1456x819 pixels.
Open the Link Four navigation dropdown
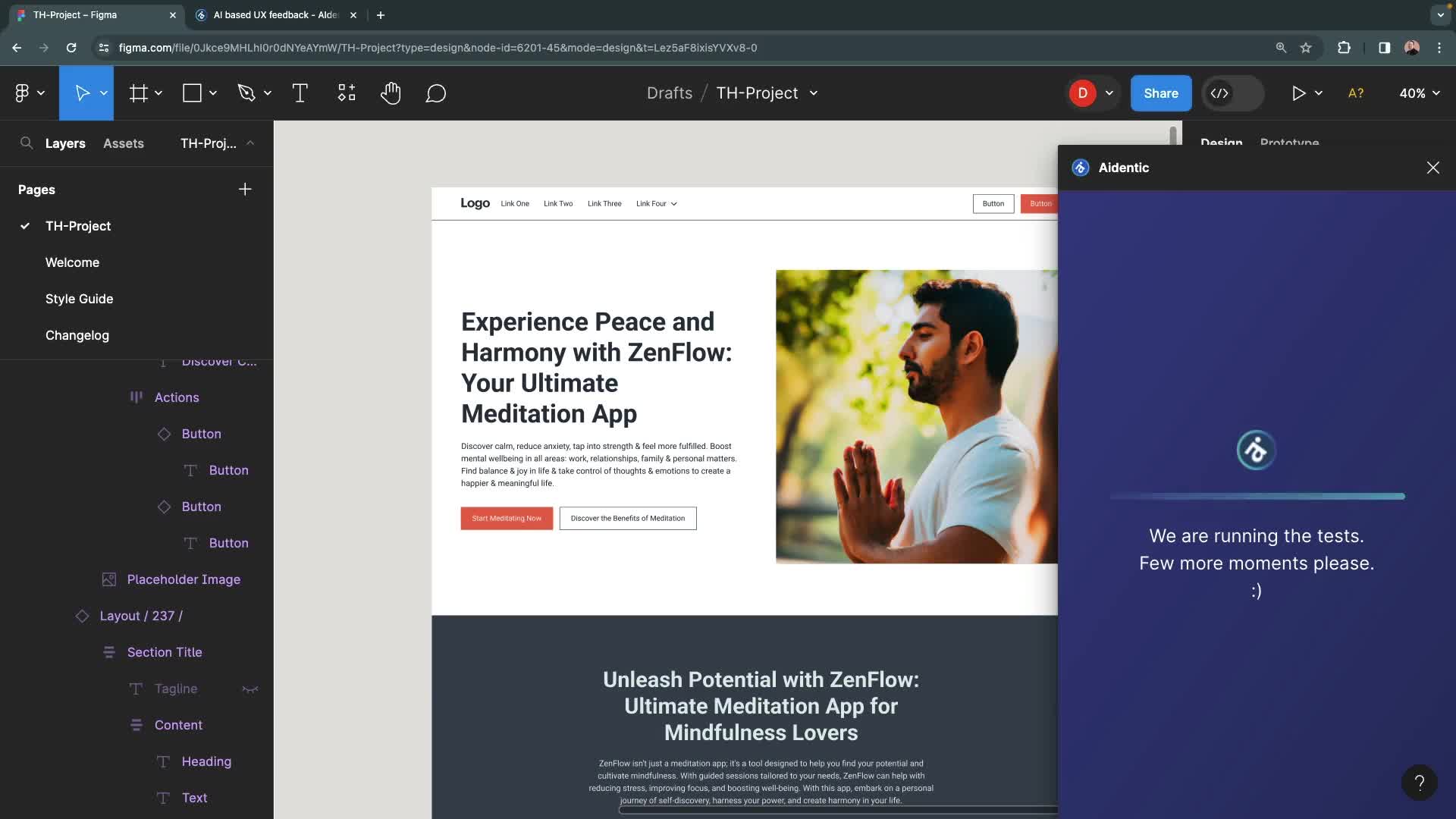(655, 203)
